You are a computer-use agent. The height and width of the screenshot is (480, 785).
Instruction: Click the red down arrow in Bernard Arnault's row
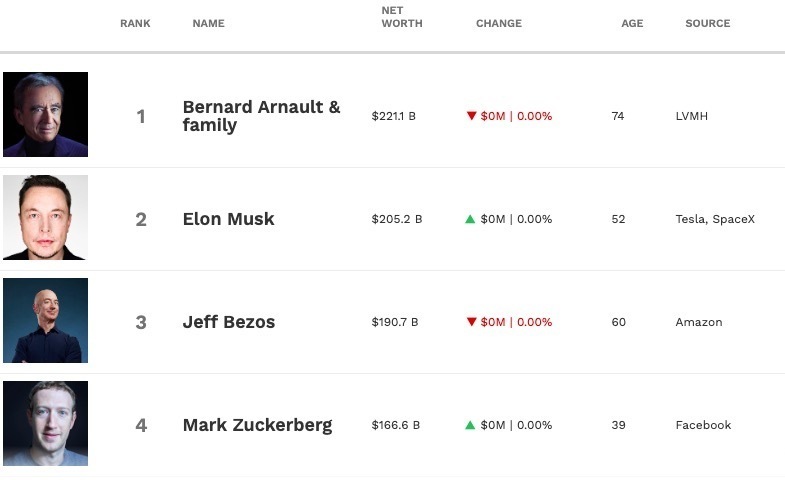(x=471, y=116)
